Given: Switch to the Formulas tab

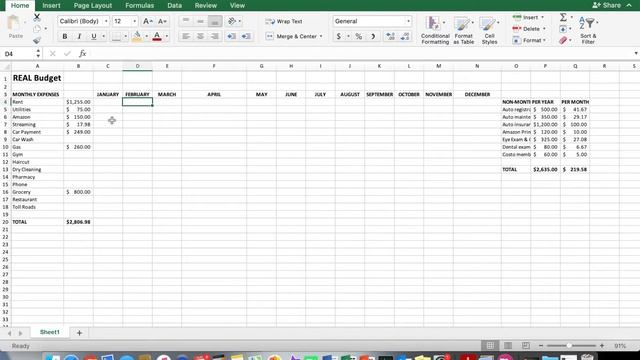Looking at the screenshot, I should pyautogui.click(x=139, y=5).
